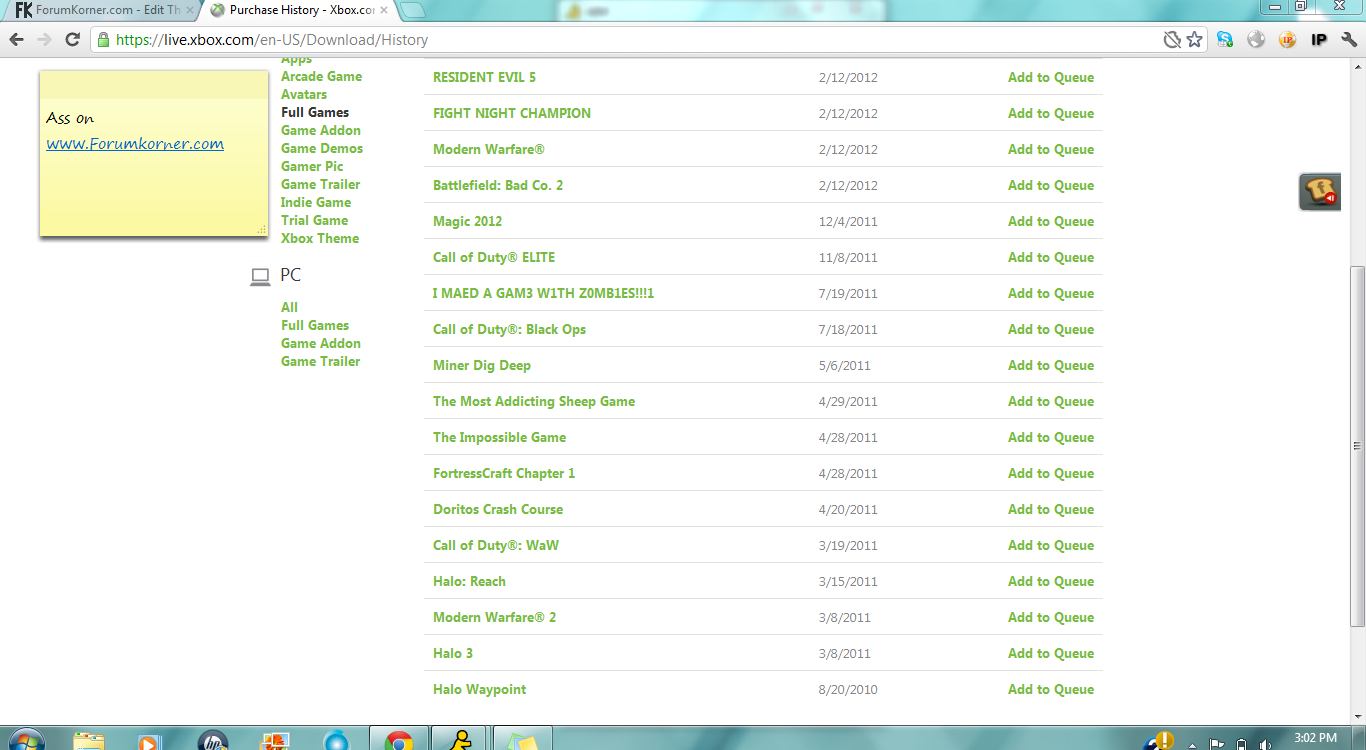Select Game Trailer under PC section

pos(320,361)
